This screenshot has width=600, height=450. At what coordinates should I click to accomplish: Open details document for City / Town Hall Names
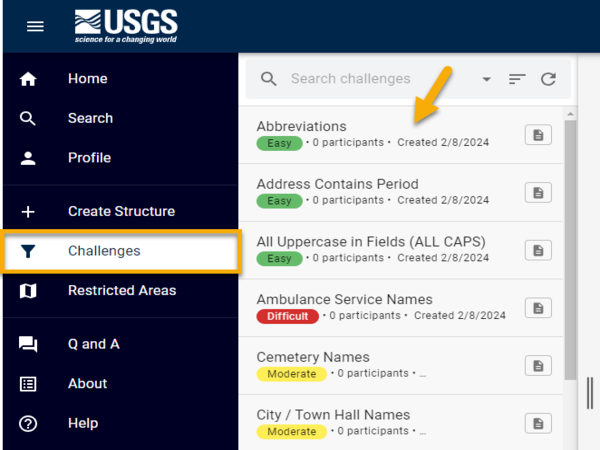pos(538,424)
